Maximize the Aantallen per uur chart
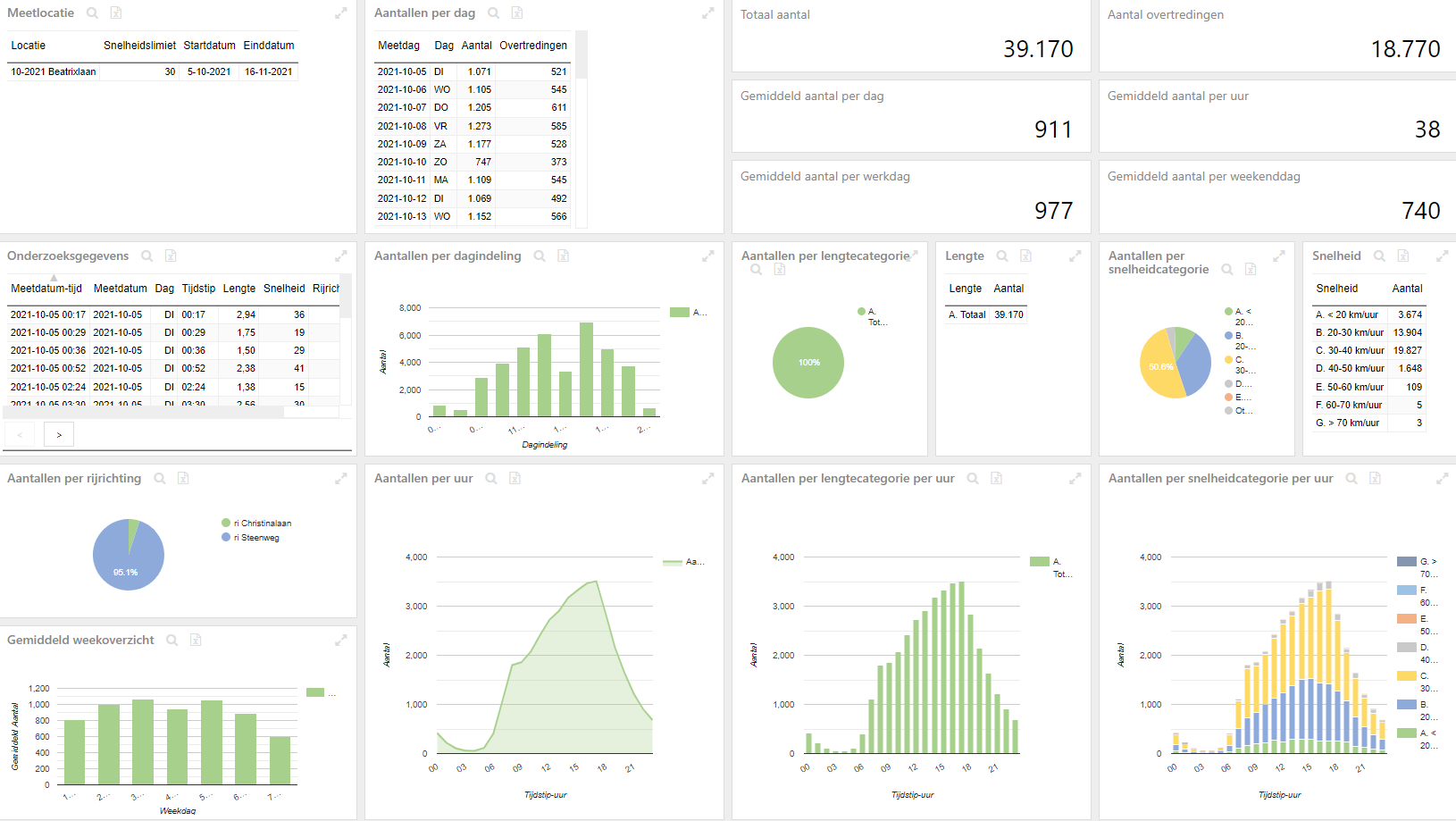This screenshot has height=821, width=1456. click(707, 479)
